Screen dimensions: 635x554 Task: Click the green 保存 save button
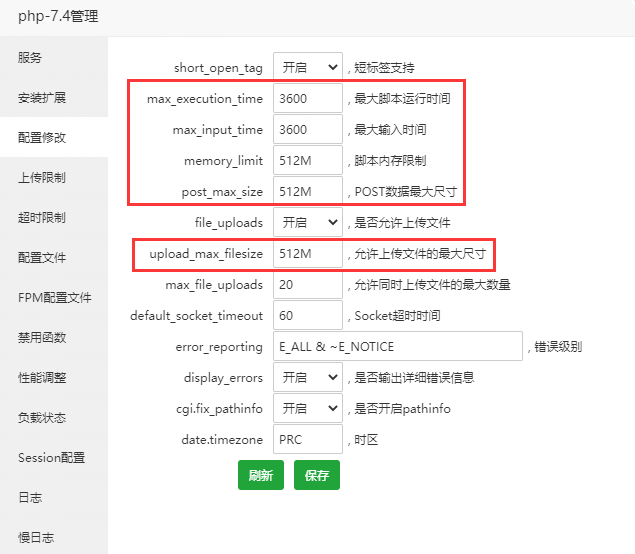[x=317, y=475]
